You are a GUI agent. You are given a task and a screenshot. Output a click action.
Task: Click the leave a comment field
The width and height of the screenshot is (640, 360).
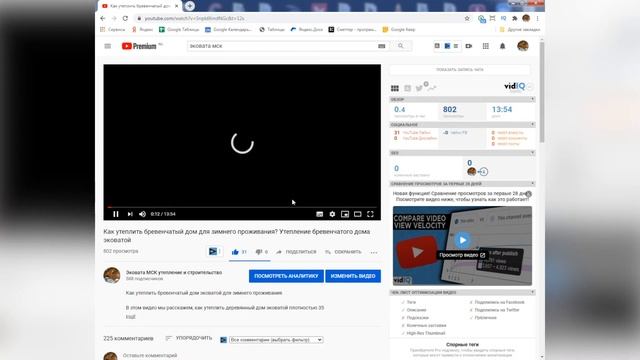point(150,356)
